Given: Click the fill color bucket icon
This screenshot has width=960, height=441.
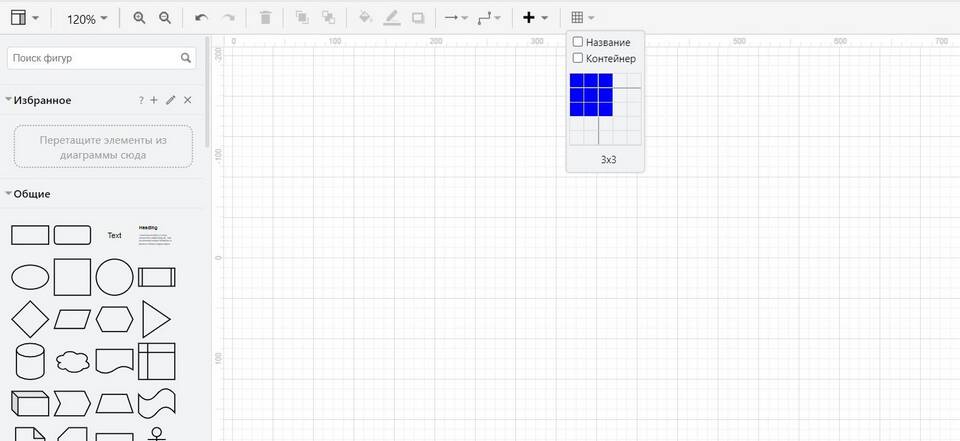Looking at the screenshot, I should coord(365,18).
